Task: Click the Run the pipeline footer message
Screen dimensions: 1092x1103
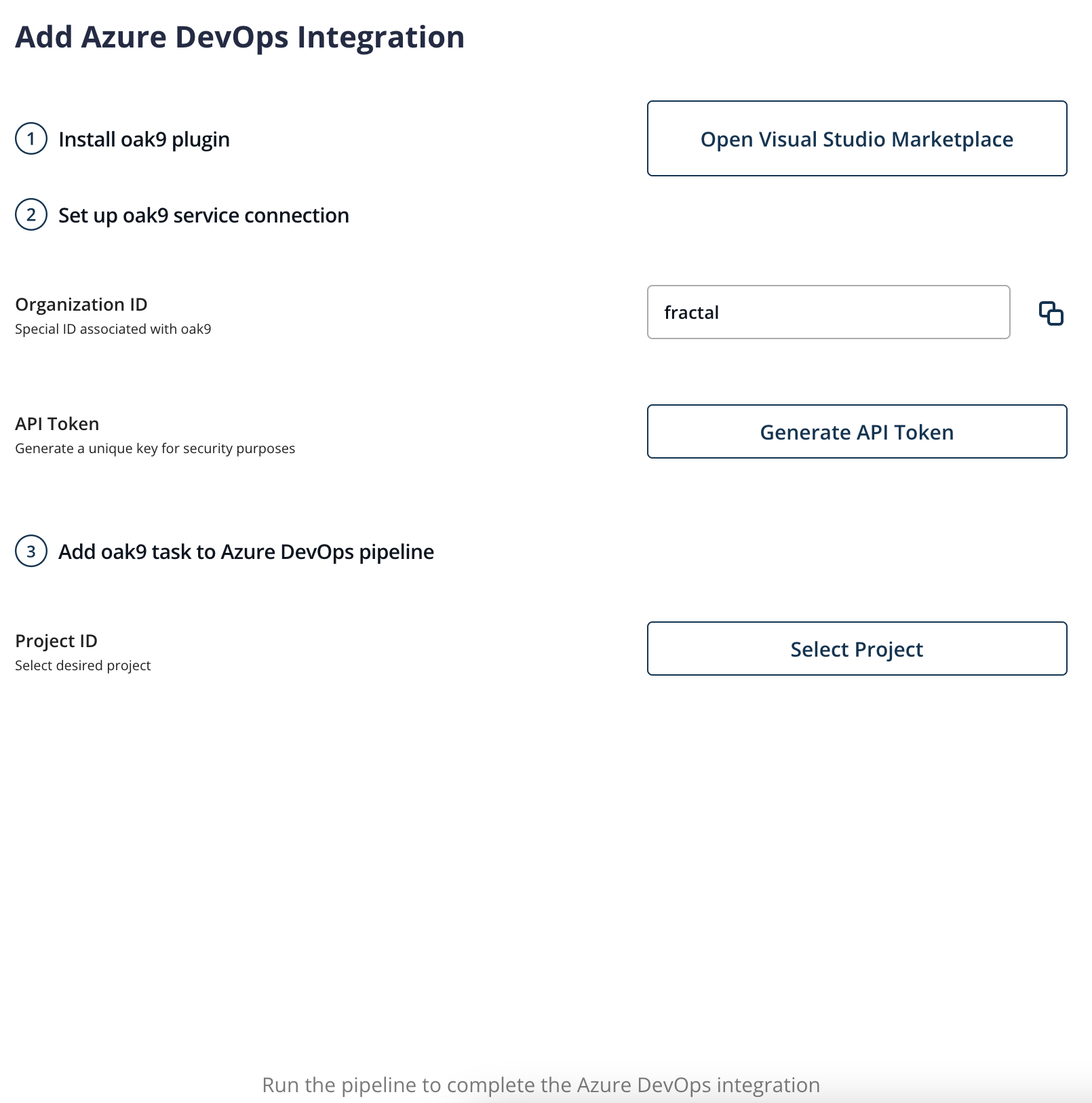Action: tap(541, 1085)
